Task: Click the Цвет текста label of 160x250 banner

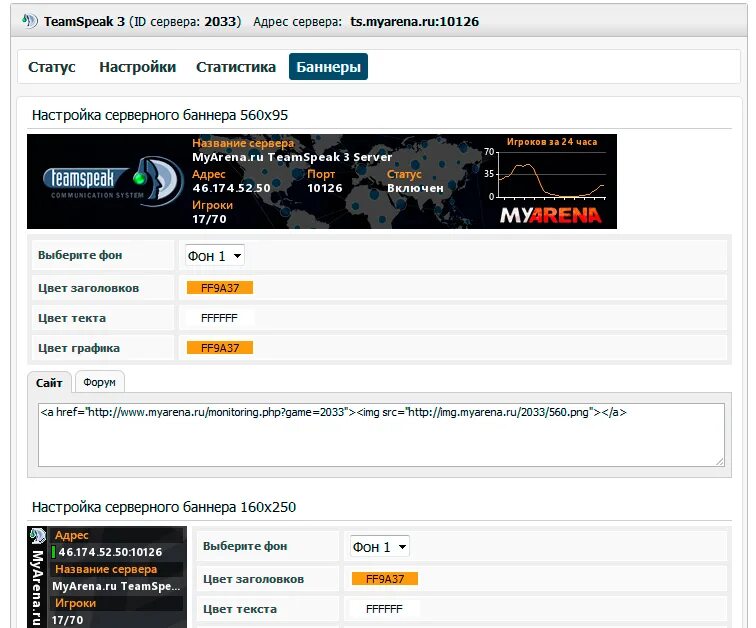Action: [240, 609]
